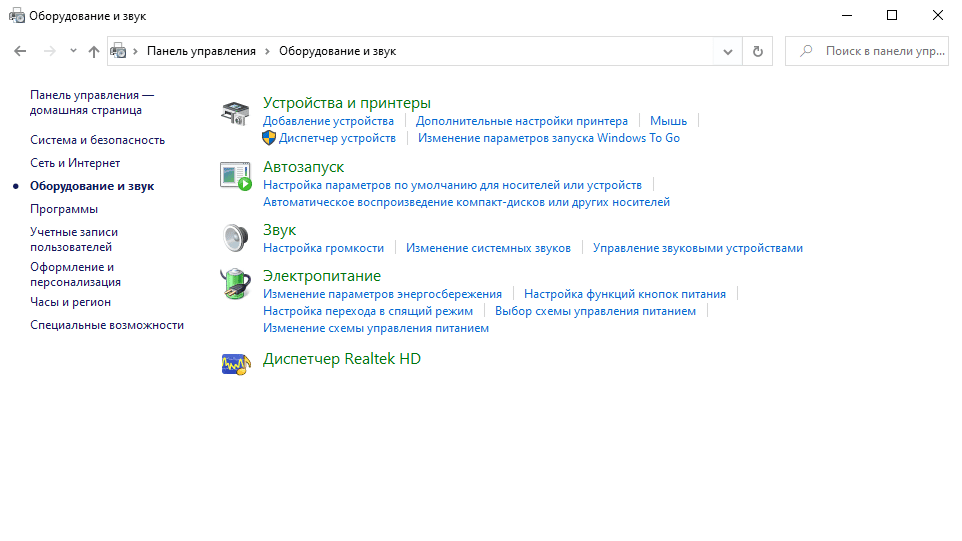
Task: Select Программы in the left sidebar
Action: click(64, 209)
